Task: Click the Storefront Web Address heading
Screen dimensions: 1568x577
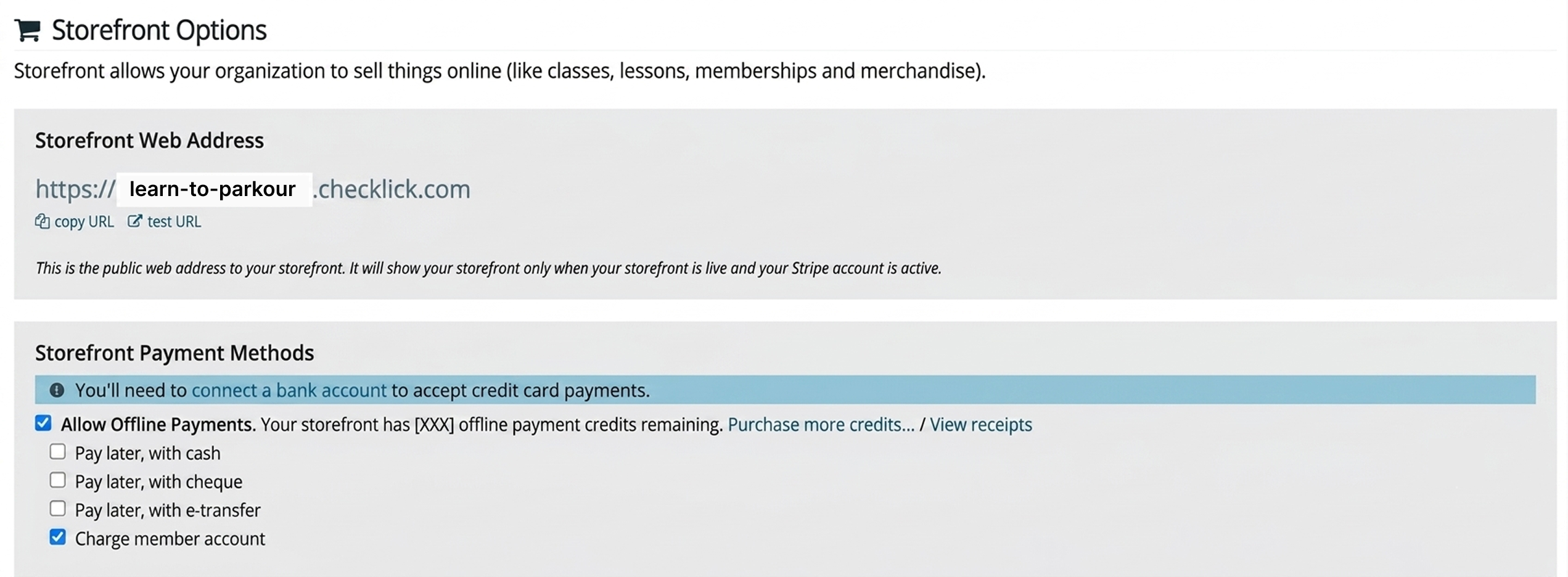Action: pos(149,141)
